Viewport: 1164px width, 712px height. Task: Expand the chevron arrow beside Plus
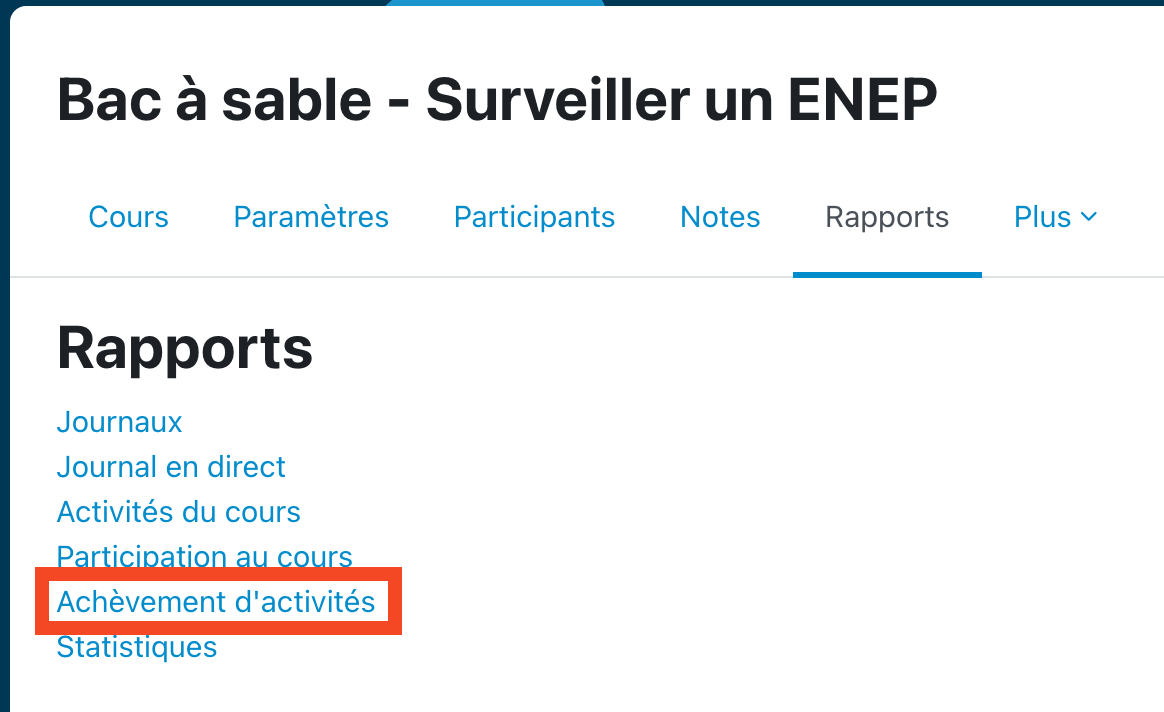click(x=1089, y=217)
